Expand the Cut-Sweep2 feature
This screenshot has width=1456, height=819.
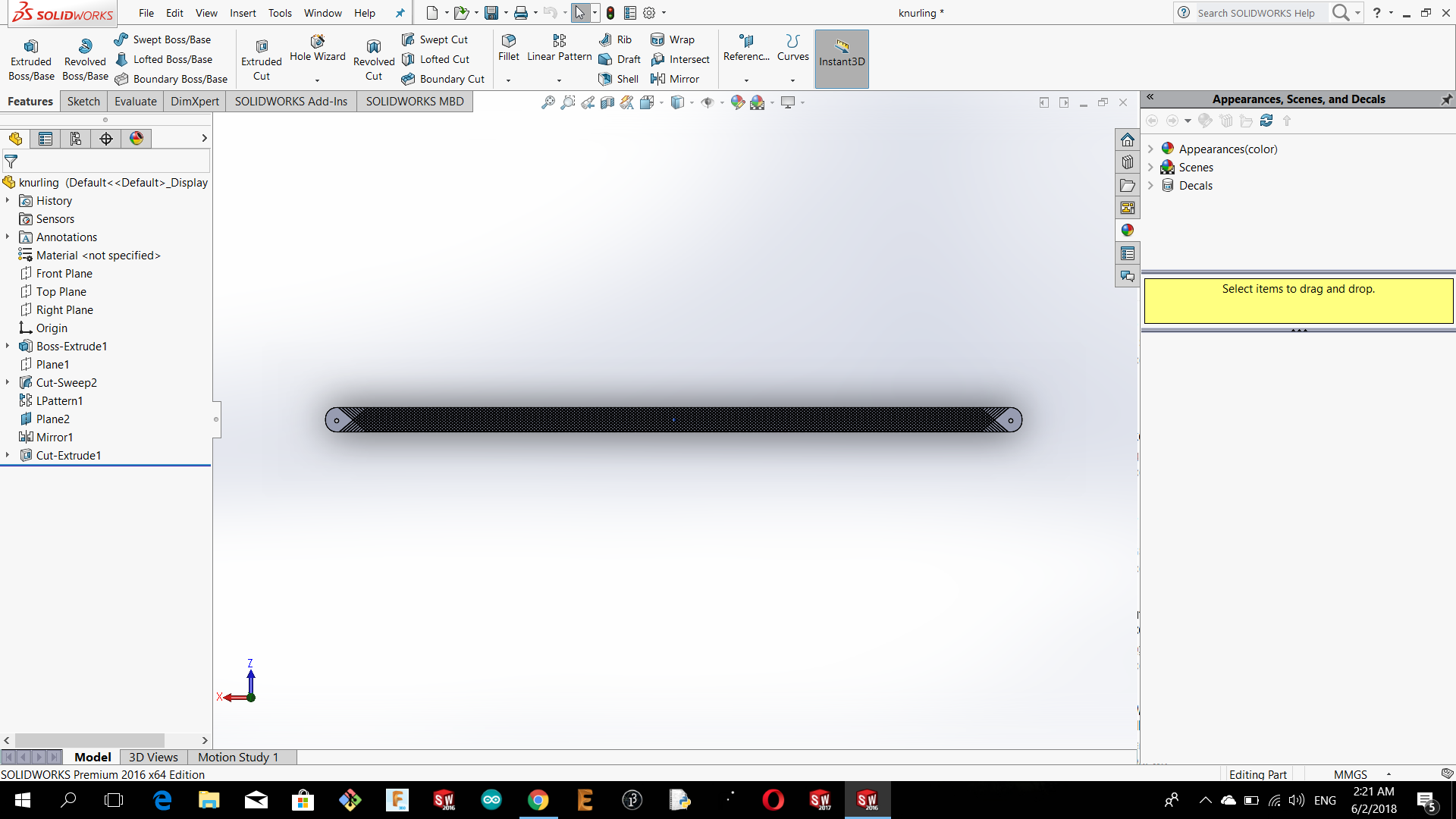(x=8, y=382)
